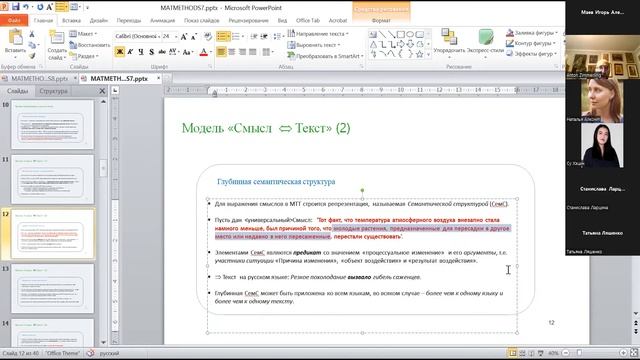
Task: Click the spell check icon in status bar
Action: 91,353
